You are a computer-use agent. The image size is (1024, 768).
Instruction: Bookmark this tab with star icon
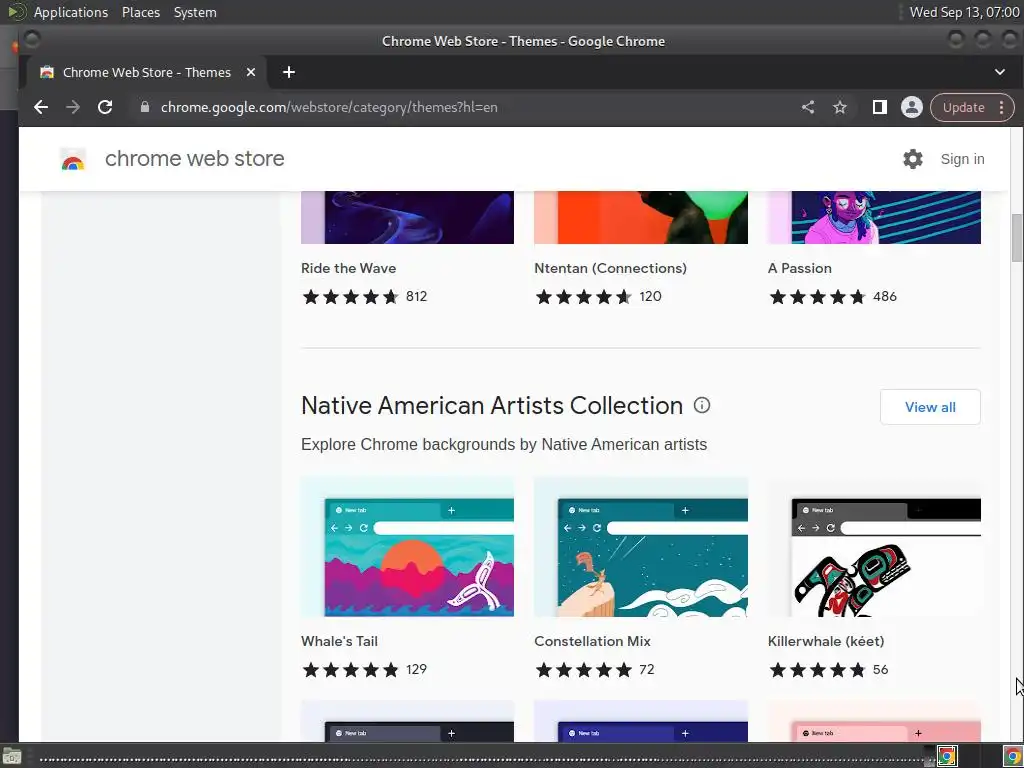pos(840,107)
